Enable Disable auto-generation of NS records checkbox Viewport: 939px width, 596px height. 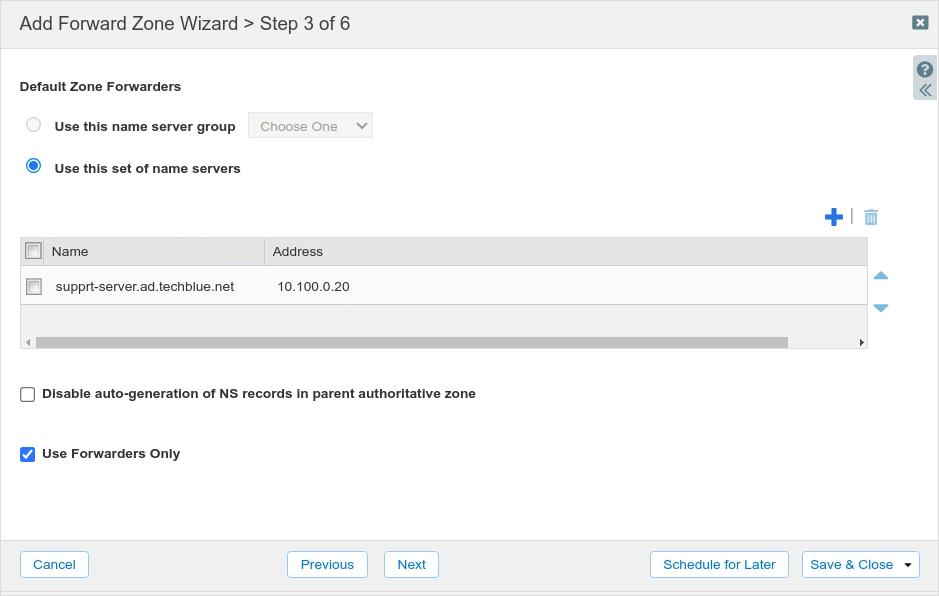click(28, 394)
